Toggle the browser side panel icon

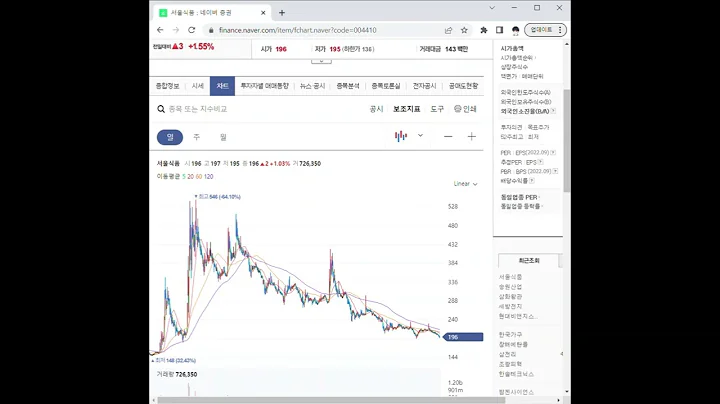[499, 30]
